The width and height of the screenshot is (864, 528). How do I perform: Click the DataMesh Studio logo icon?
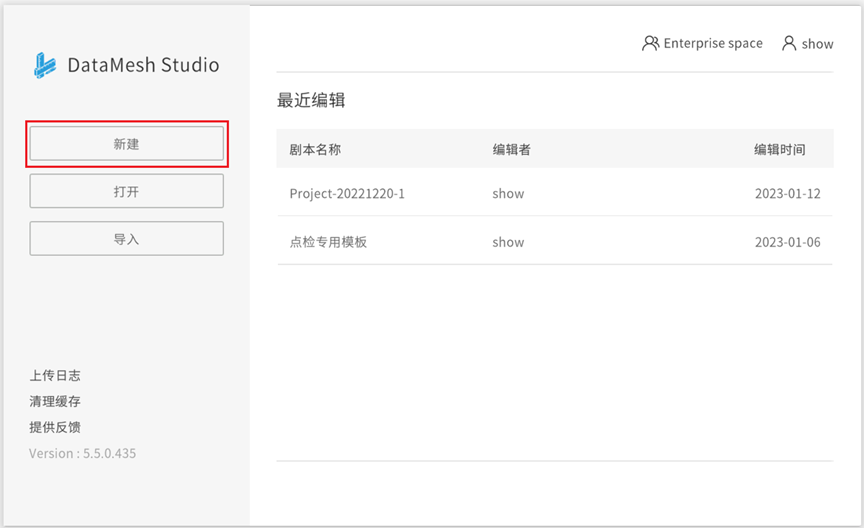pyautogui.click(x=45, y=65)
